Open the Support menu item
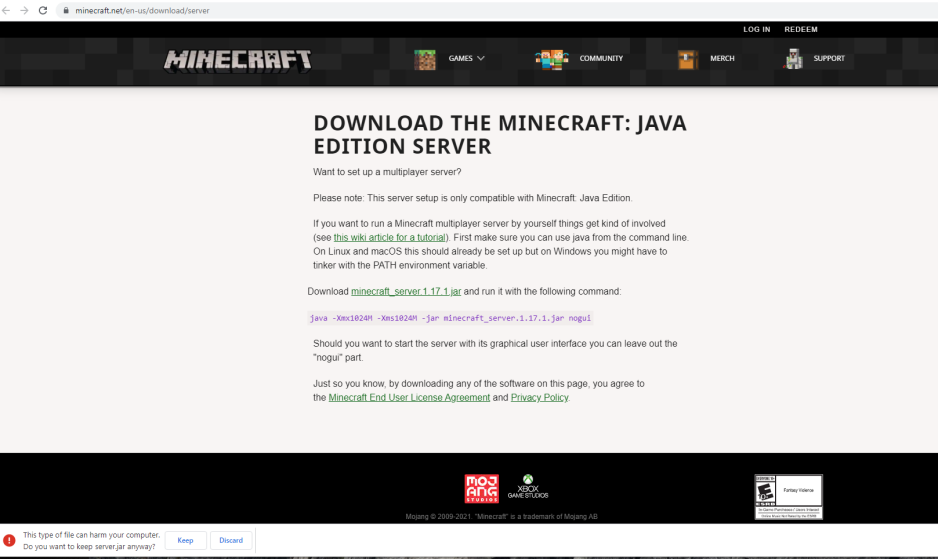938x559 pixels. pyautogui.click(x=829, y=58)
